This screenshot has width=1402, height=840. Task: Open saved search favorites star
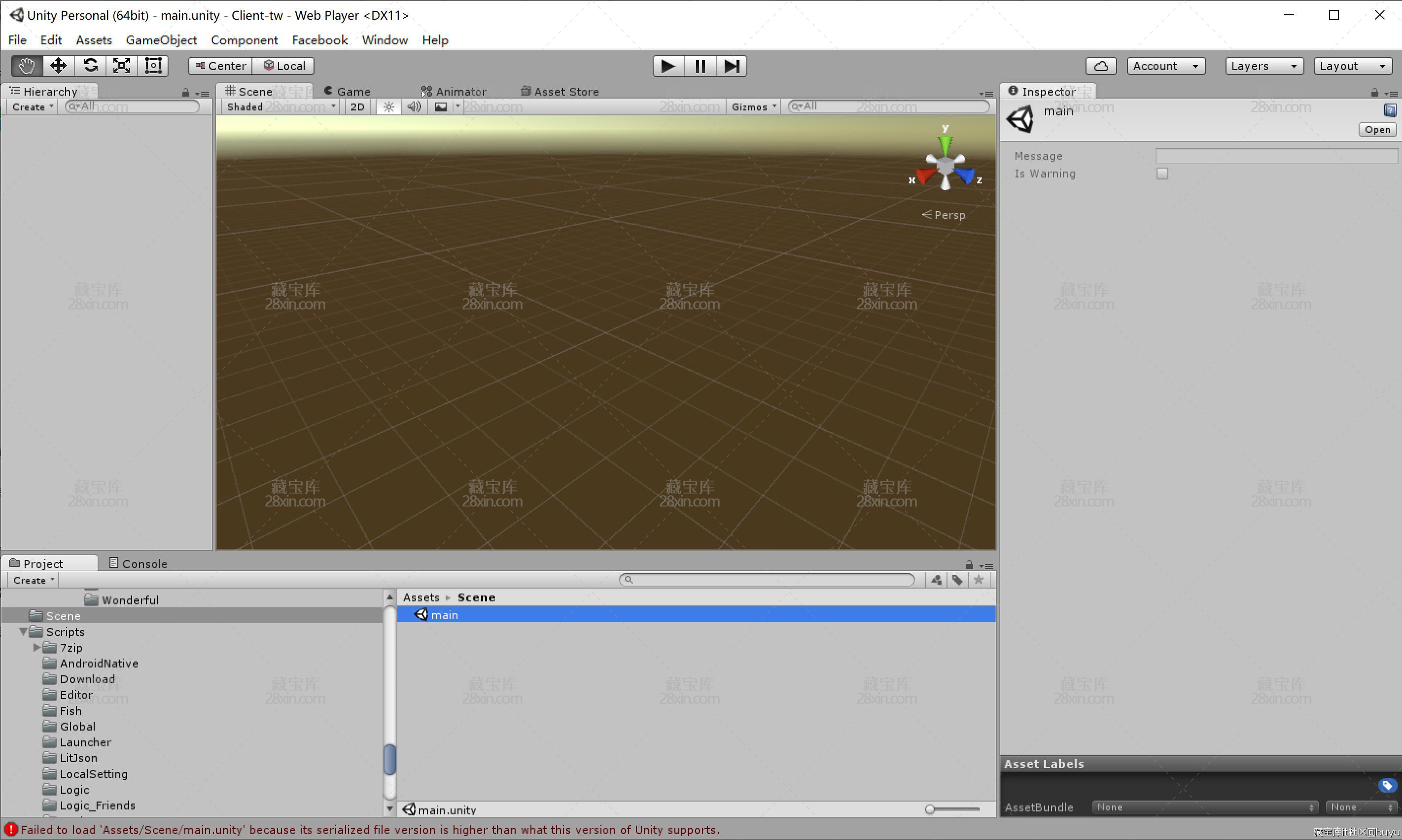979,580
